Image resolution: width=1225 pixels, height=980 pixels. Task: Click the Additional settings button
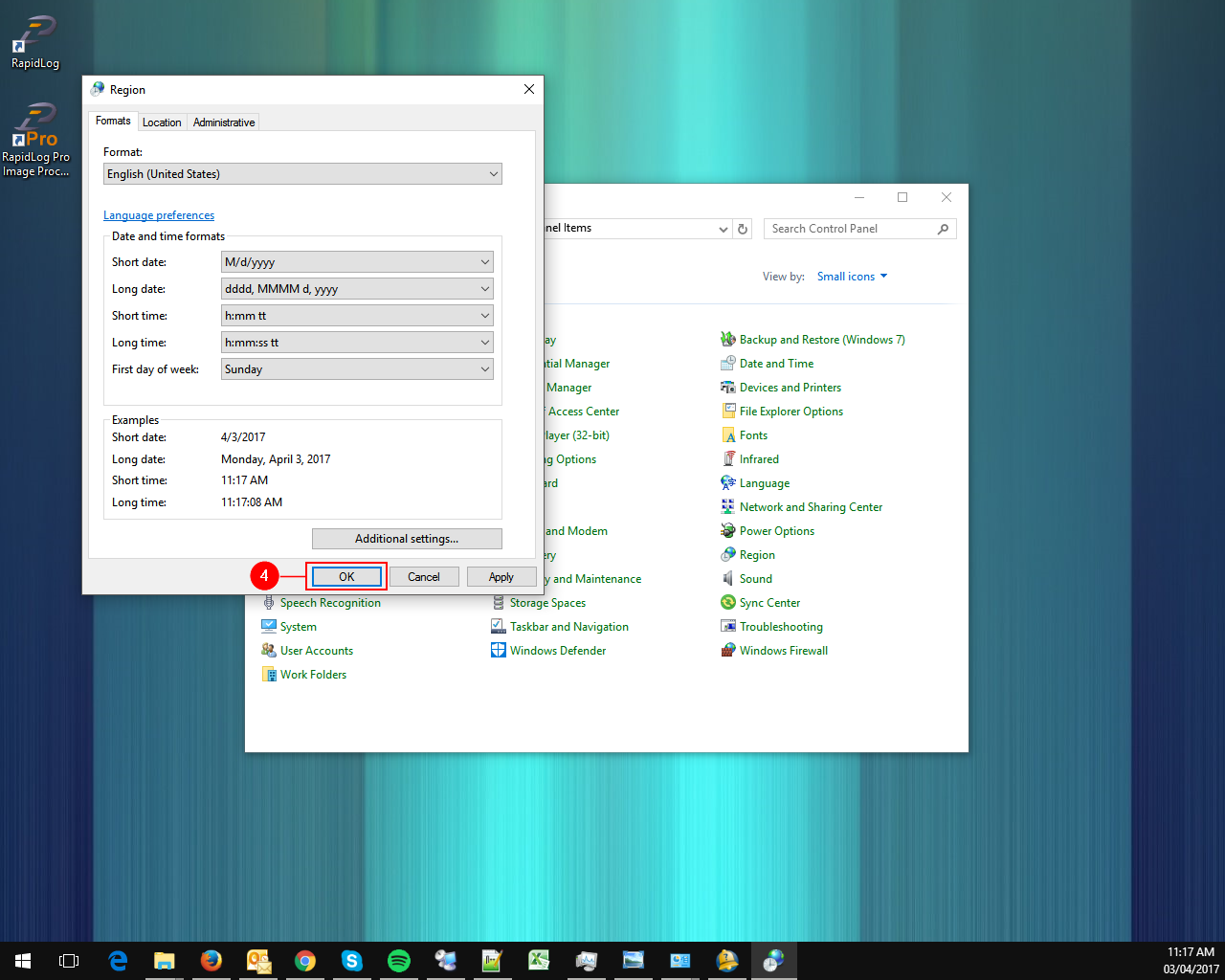coord(407,539)
